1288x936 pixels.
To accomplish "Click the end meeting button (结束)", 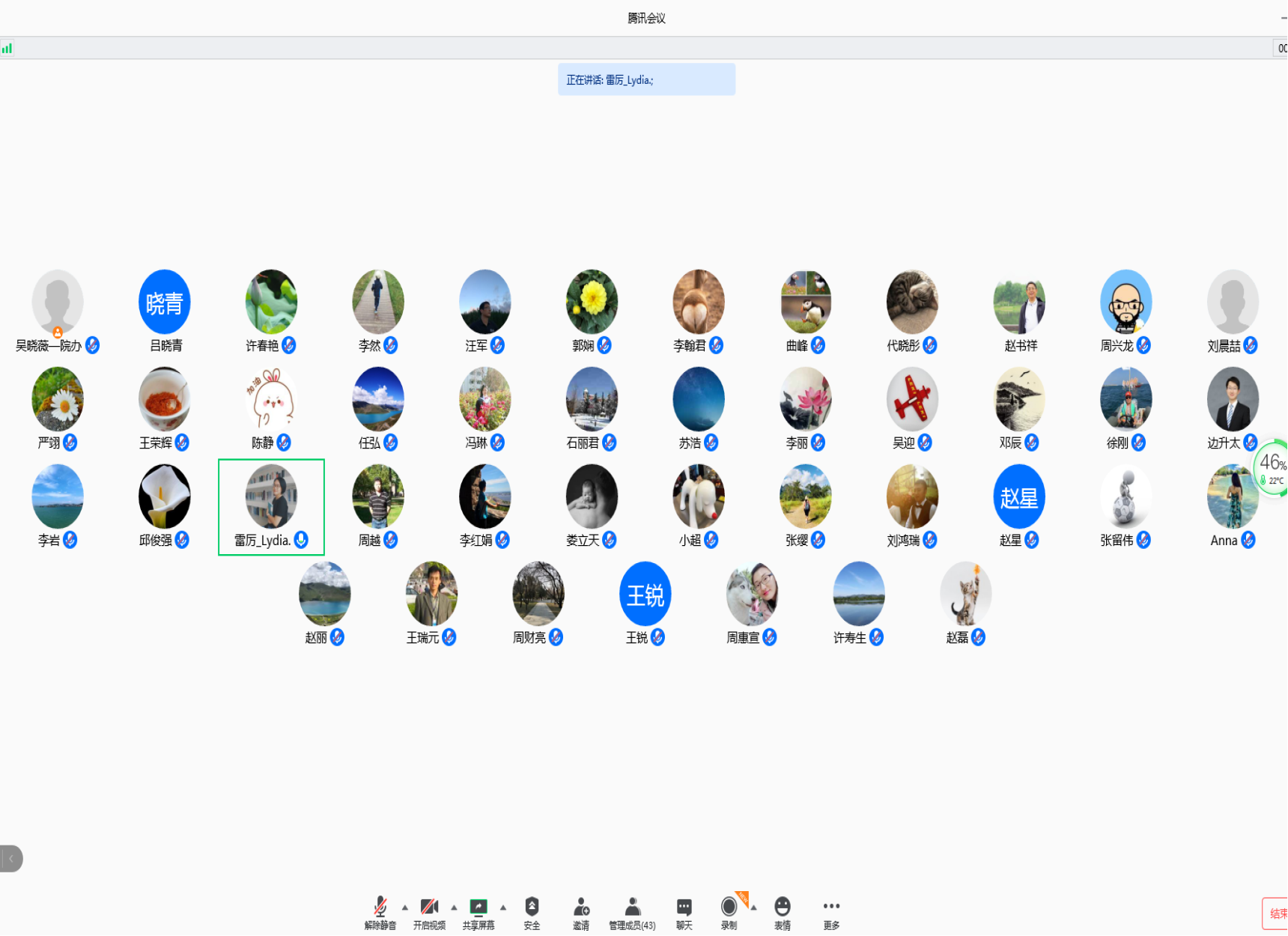I will coord(1276,914).
